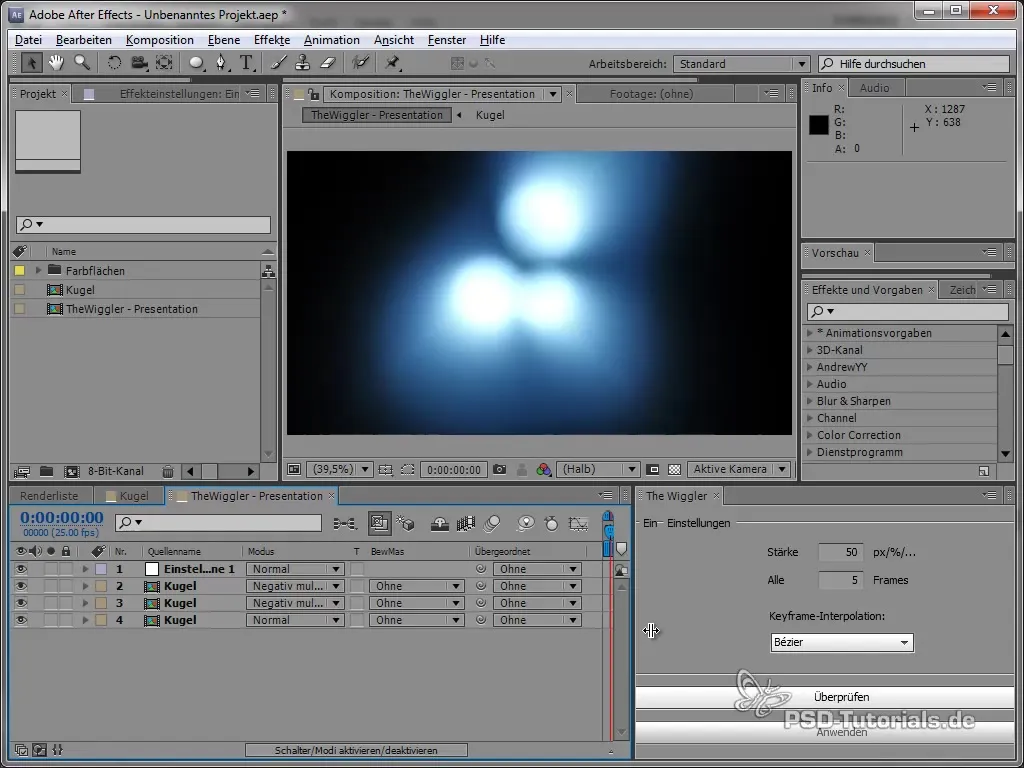Hide layer 4 Kugel eye toggle
Viewport: 1024px width, 768px height.
pyautogui.click(x=21, y=620)
